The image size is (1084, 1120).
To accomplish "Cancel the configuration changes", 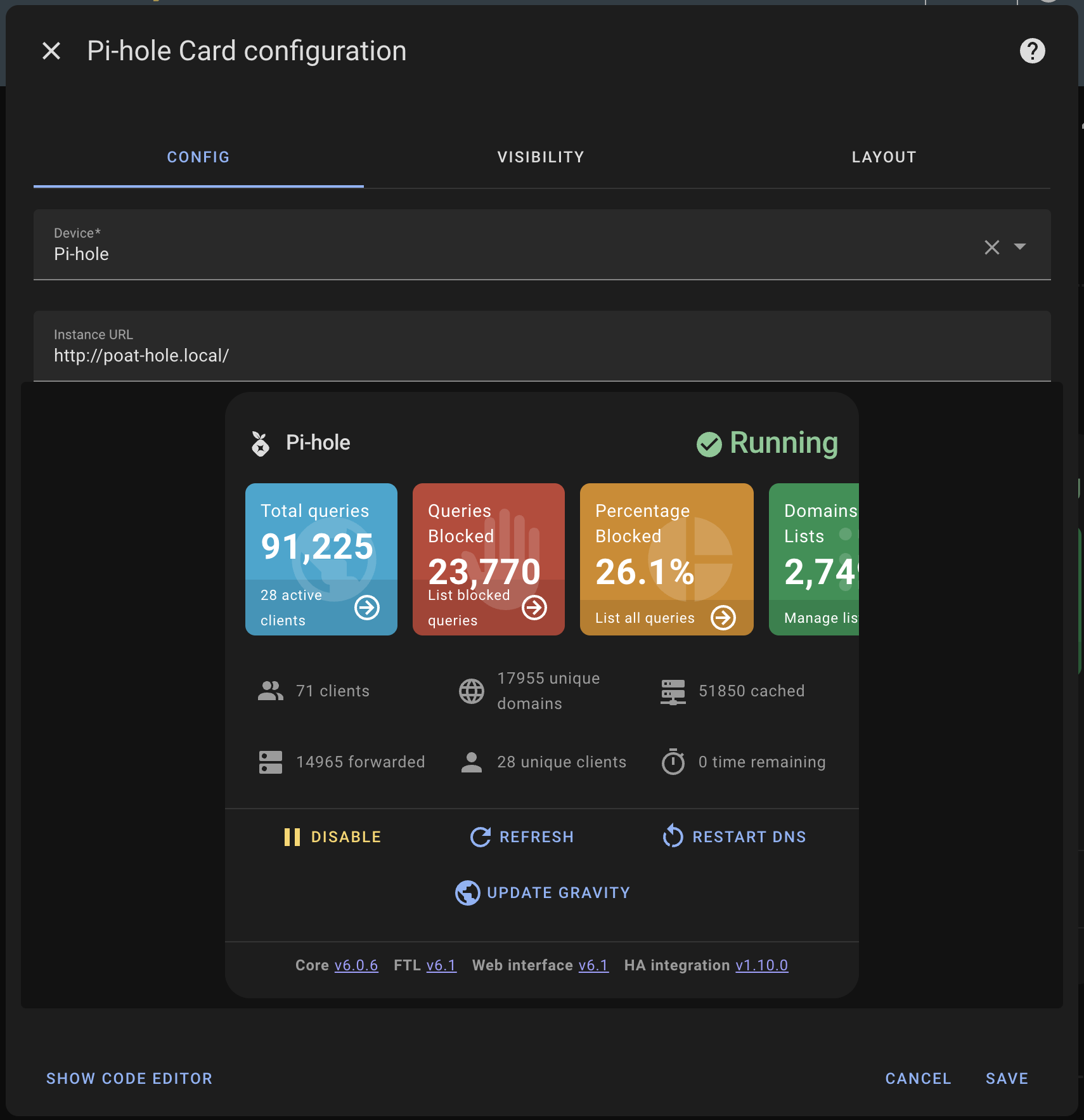I will click(x=918, y=1078).
